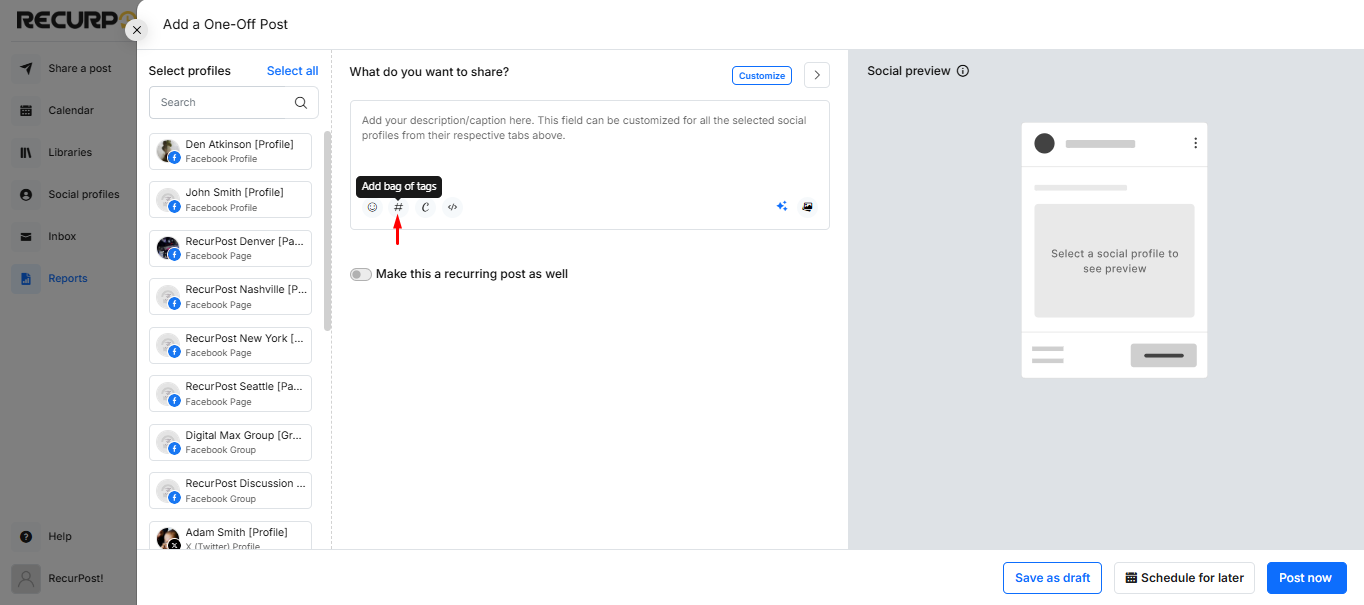The height and width of the screenshot is (605, 1364).
Task: Expand the right chevron next to Customize
Action: point(817,75)
